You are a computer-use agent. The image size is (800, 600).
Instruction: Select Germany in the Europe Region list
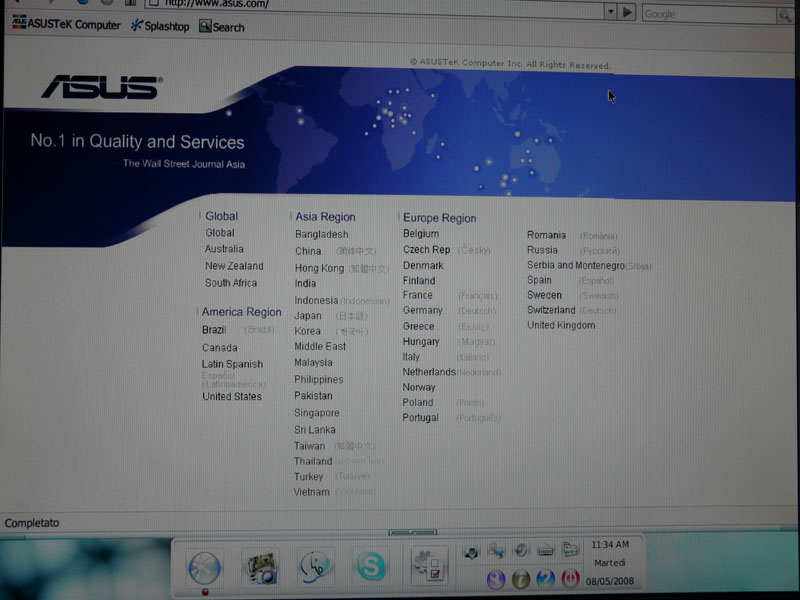[x=422, y=311]
